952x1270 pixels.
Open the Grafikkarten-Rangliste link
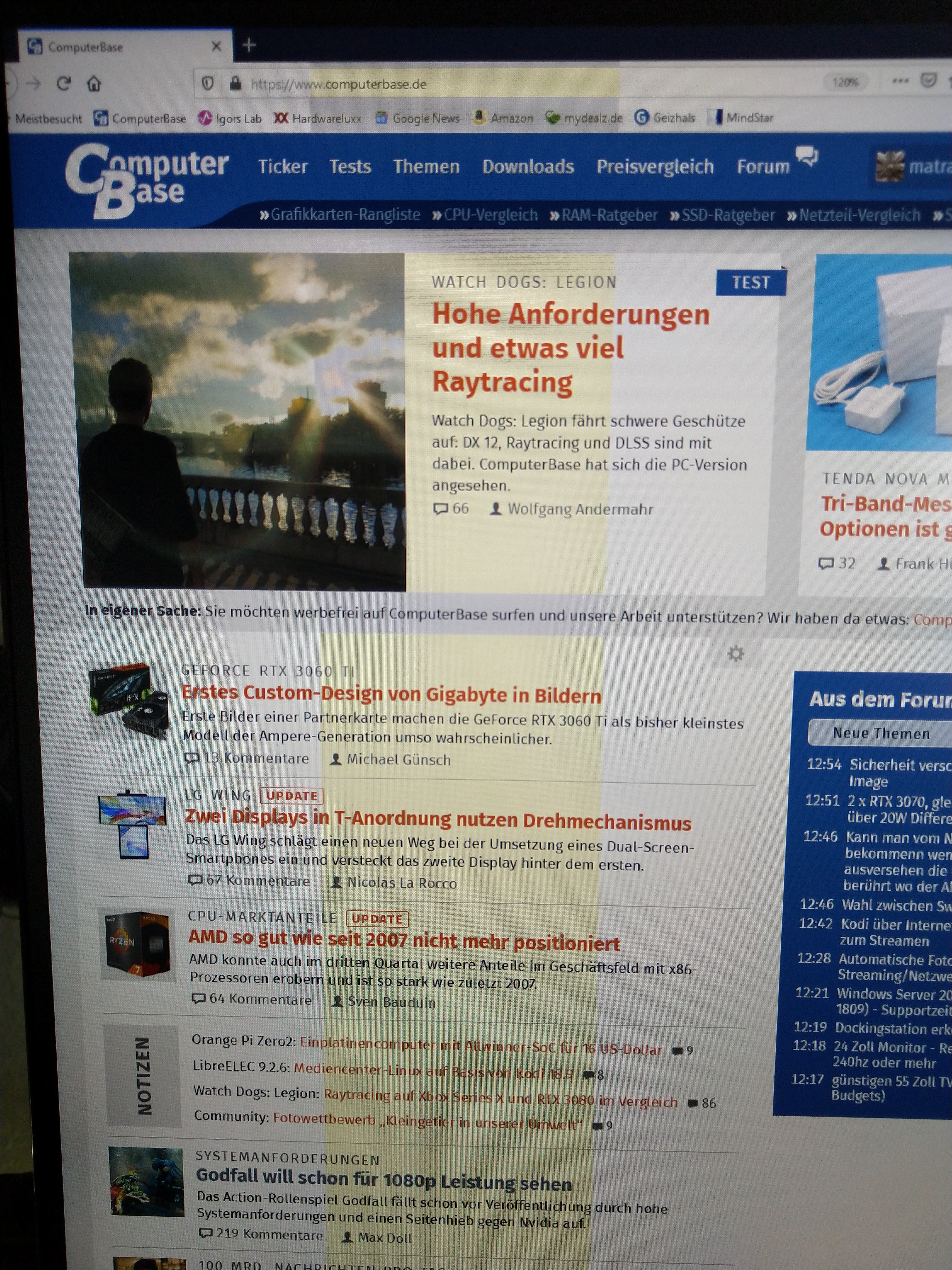click(344, 215)
